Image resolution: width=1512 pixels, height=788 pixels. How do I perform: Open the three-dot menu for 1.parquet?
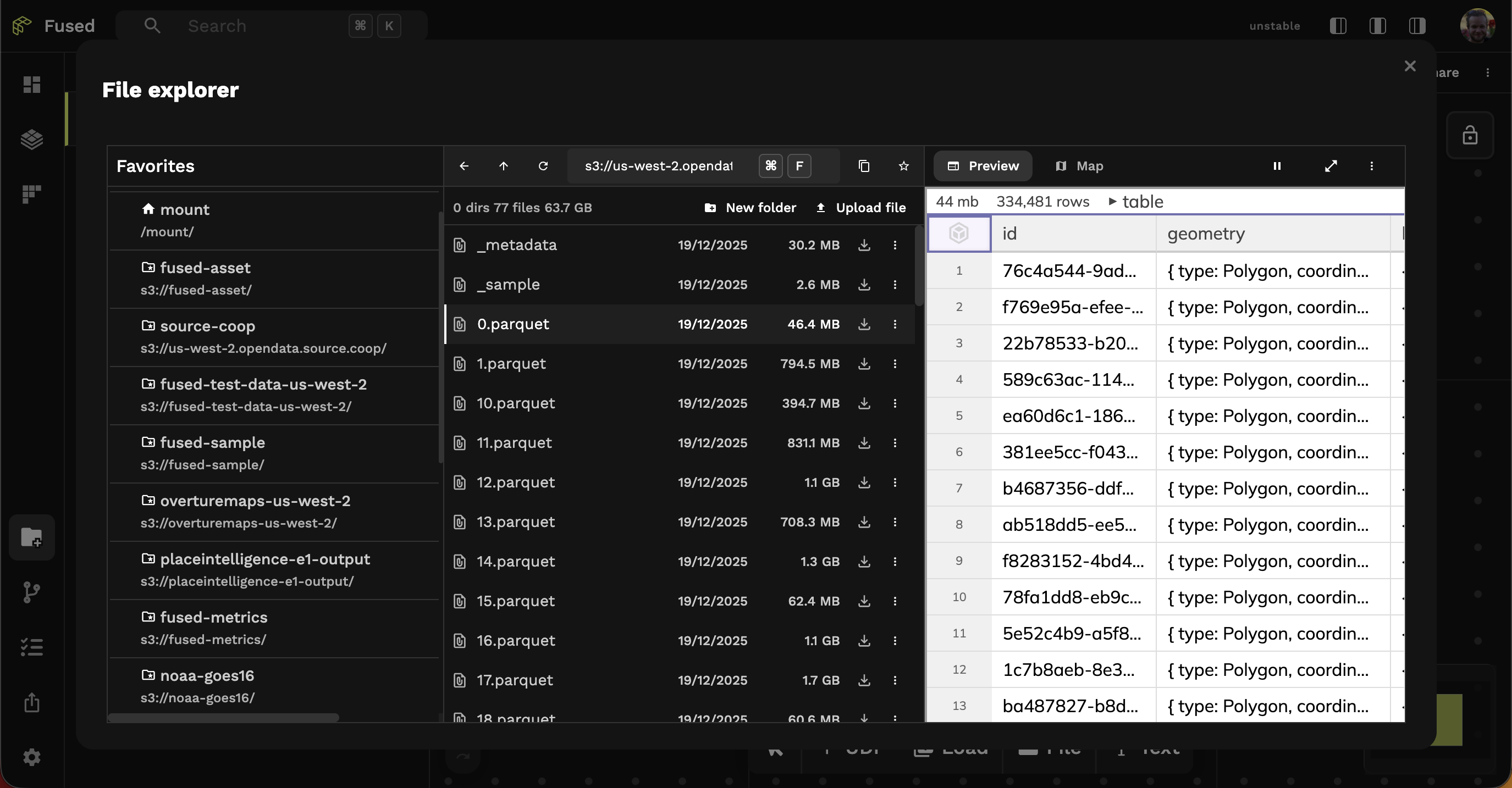(895, 364)
